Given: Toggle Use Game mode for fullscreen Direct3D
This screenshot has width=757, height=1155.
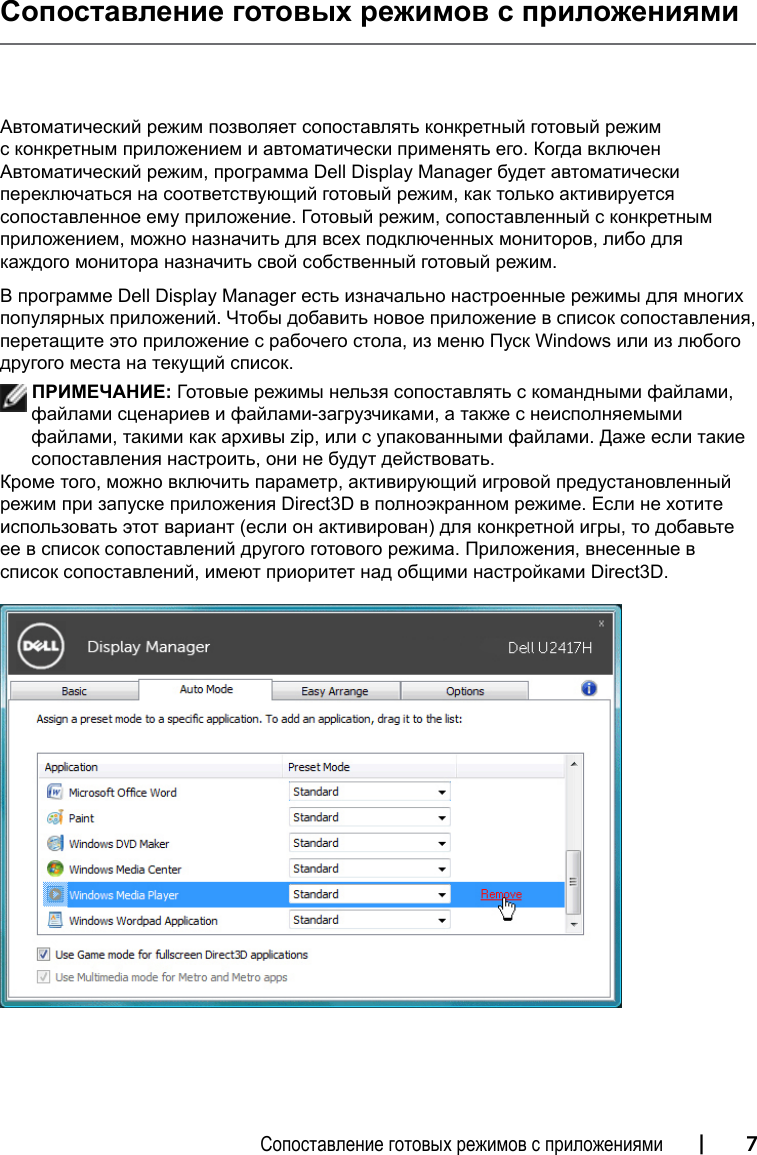Looking at the screenshot, I should 43,955.
